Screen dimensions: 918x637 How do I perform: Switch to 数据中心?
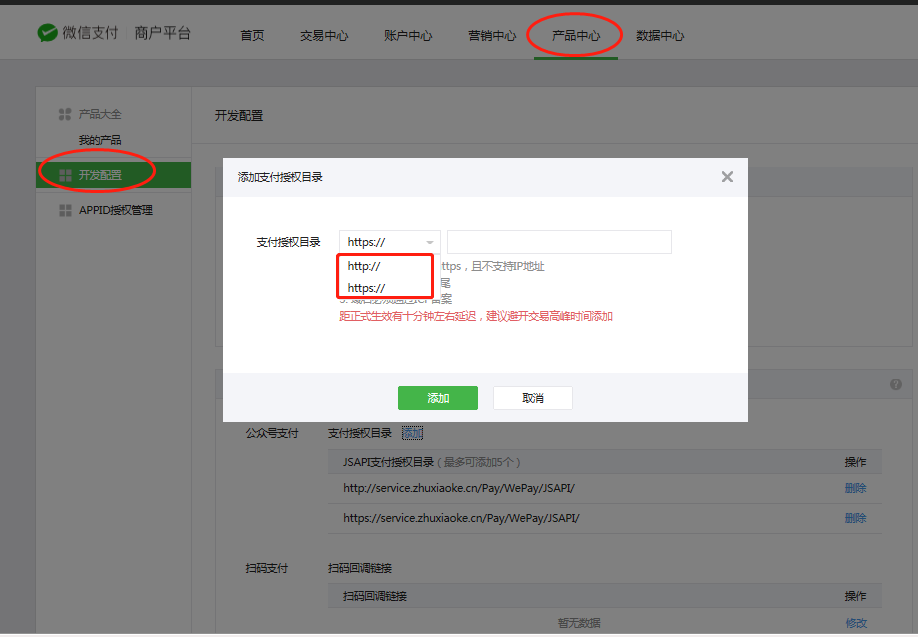[x=659, y=34]
